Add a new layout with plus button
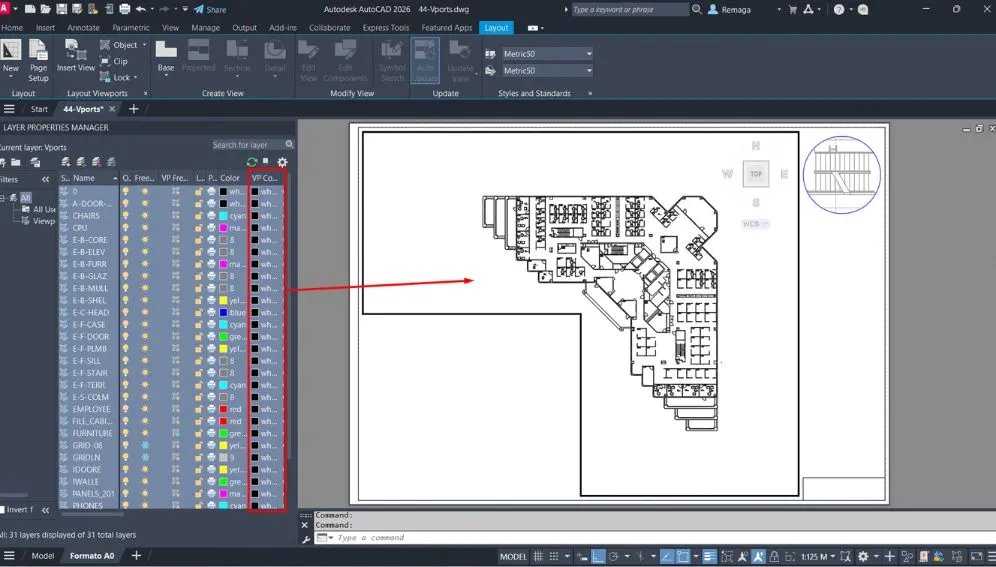996x567 pixels. pos(136,556)
